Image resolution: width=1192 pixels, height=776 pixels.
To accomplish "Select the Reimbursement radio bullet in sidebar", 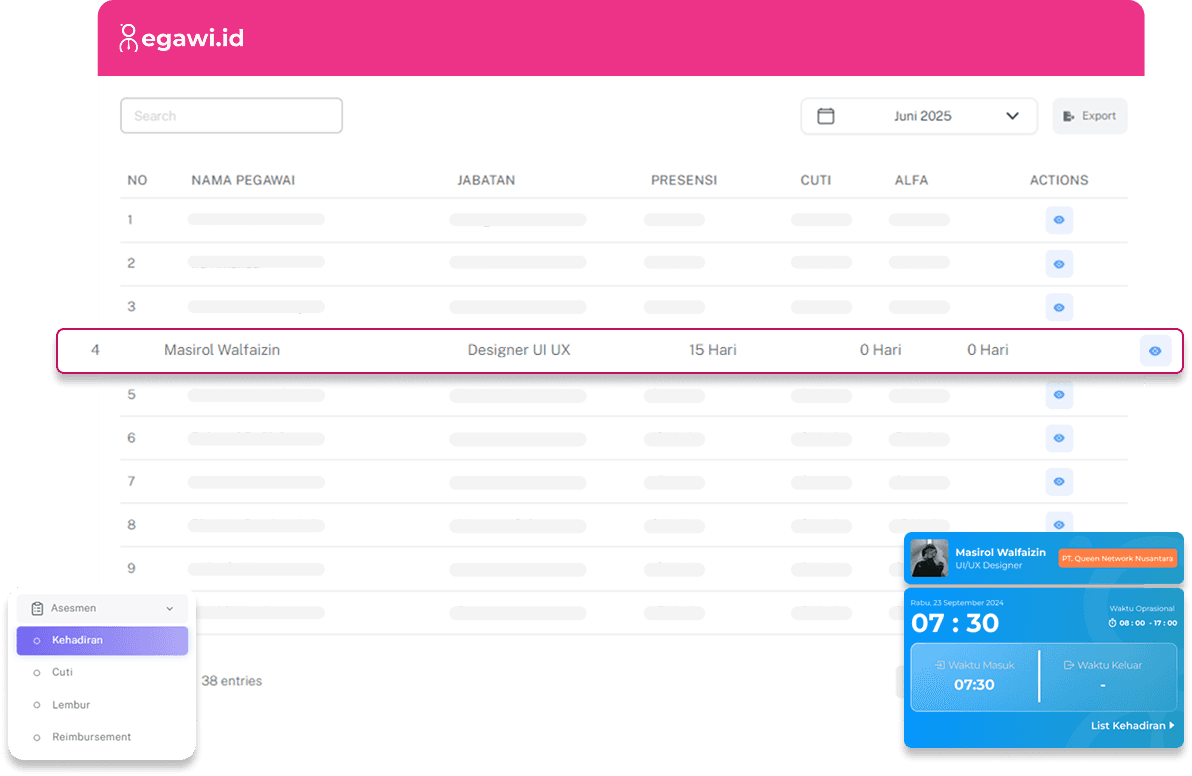I will 37,737.
